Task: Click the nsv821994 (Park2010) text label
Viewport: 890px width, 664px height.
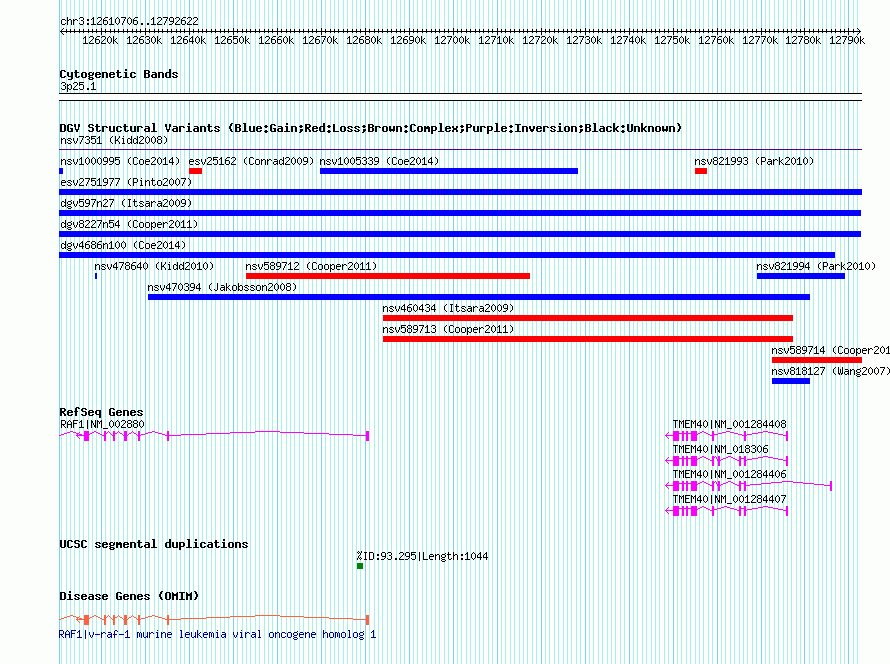Action: pos(816,266)
